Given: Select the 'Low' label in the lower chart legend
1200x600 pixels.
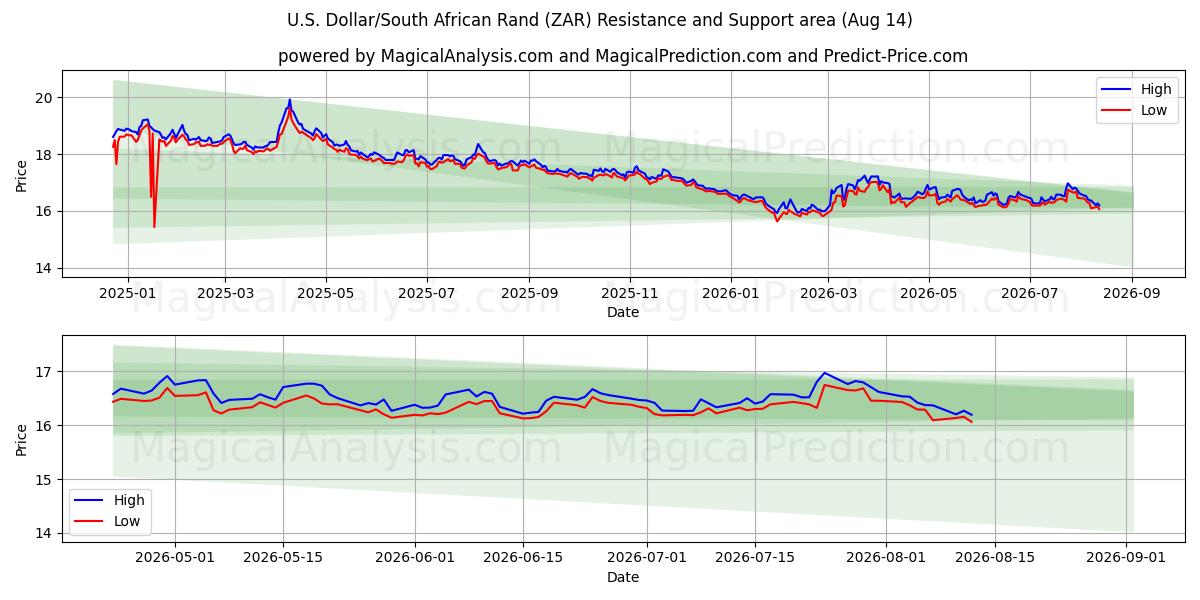Looking at the screenshot, I should click(x=127, y=522).
